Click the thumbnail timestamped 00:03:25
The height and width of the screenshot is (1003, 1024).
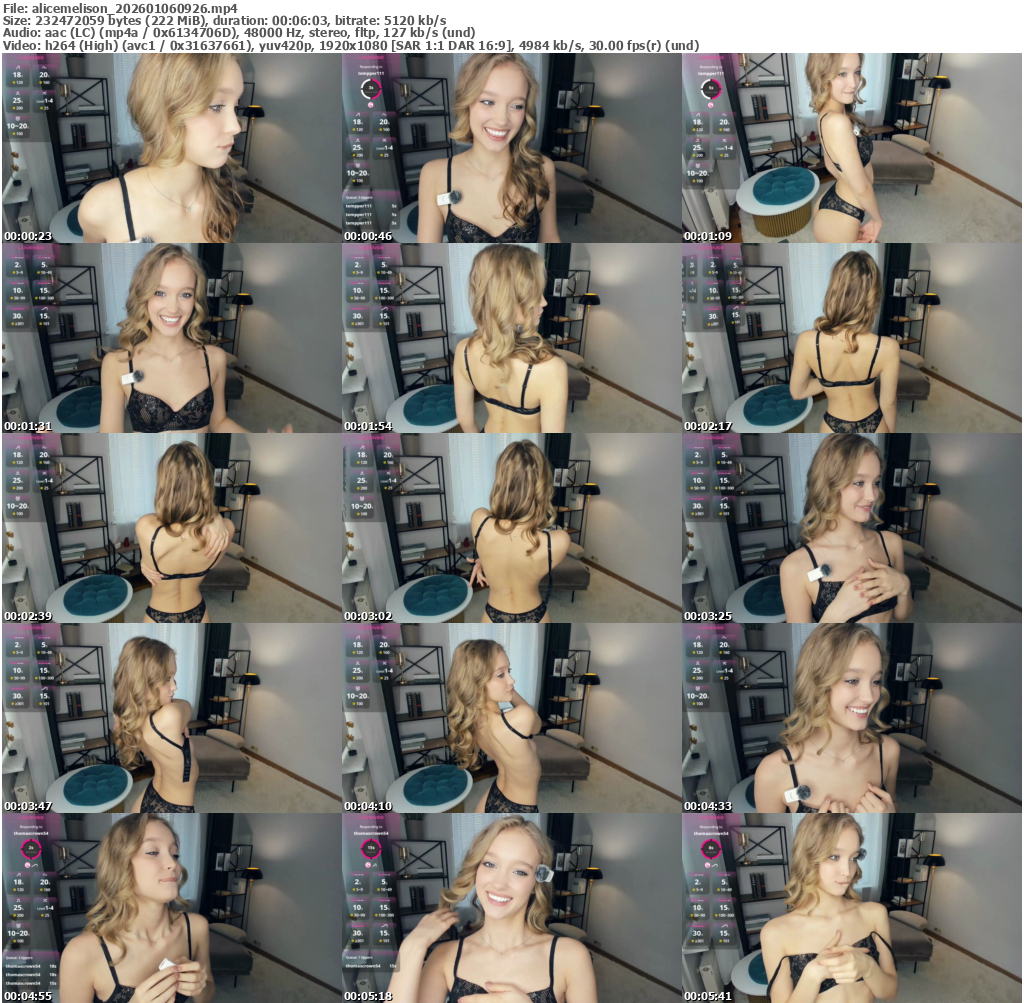pyautogui.click(x=851, y=528)
